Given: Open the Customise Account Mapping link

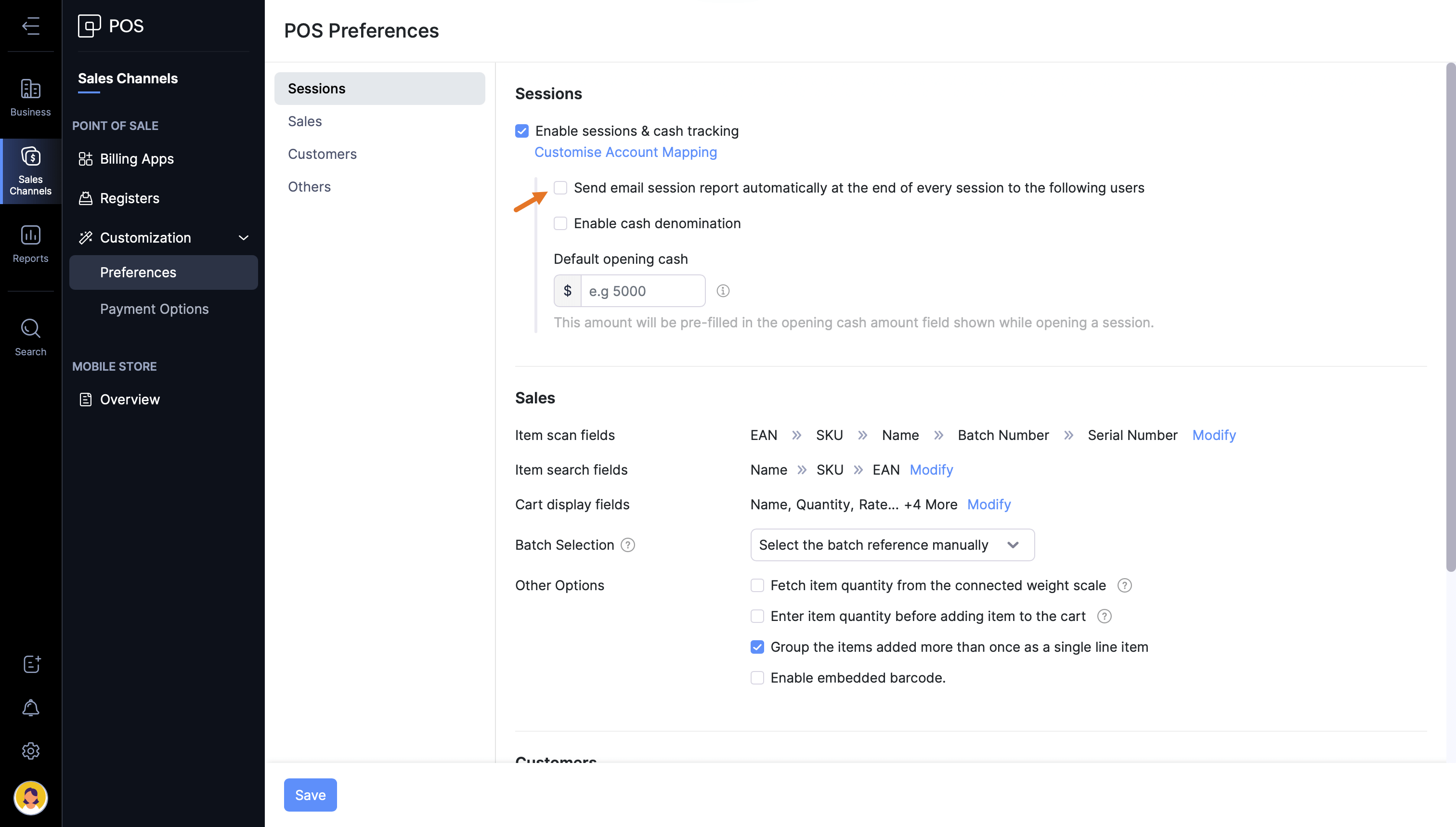Looking at the screenshot, I should point(625,152).
